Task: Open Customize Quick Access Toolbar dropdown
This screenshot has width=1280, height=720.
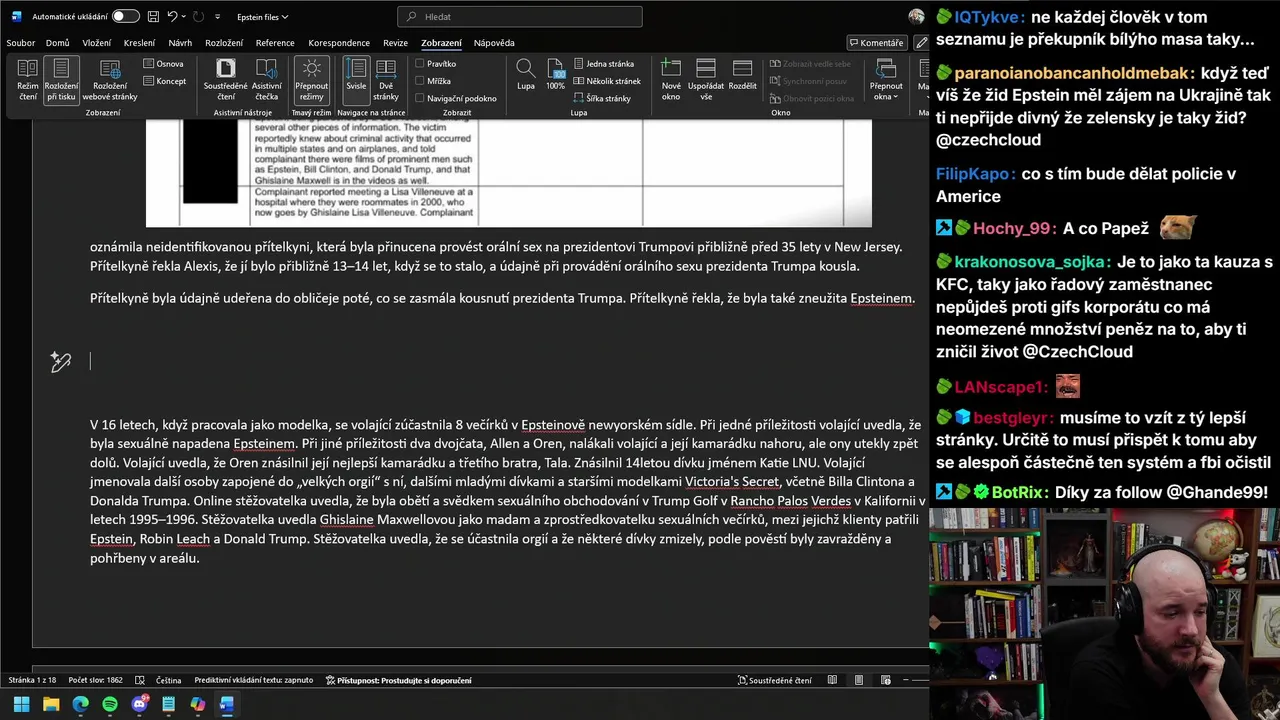Action: [x=218, y=17]
